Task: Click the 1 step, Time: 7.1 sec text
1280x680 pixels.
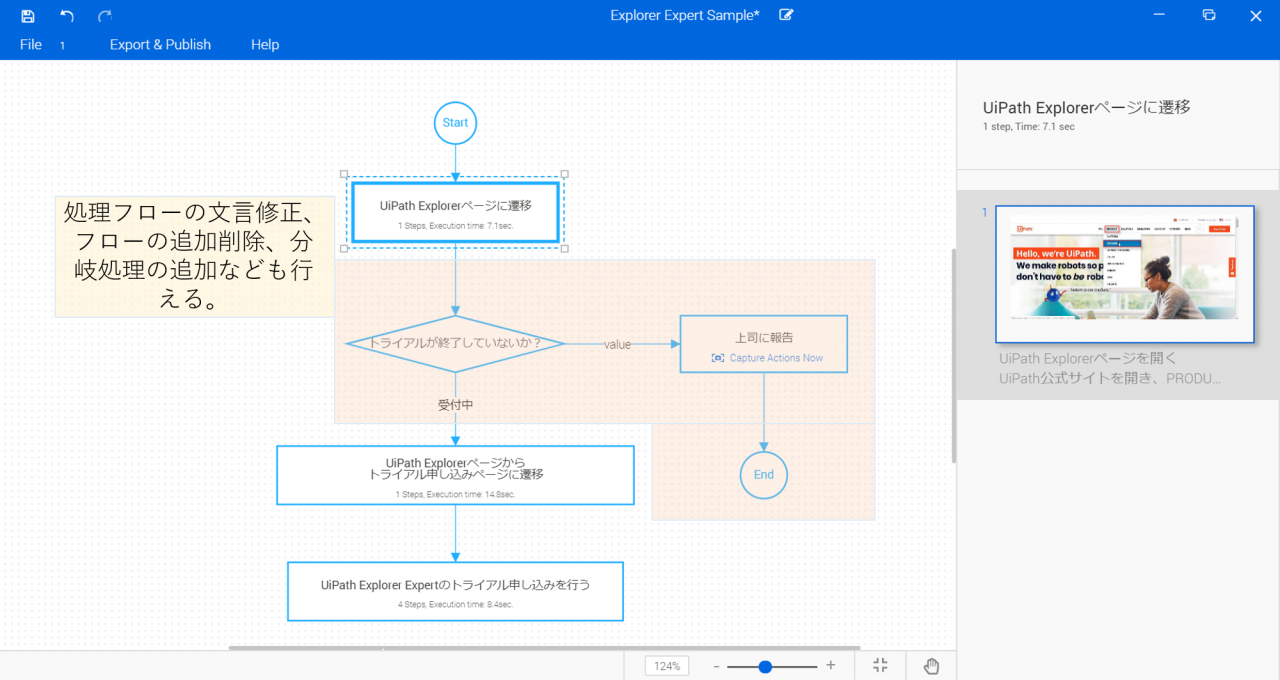Action: tap(1029, 127)
